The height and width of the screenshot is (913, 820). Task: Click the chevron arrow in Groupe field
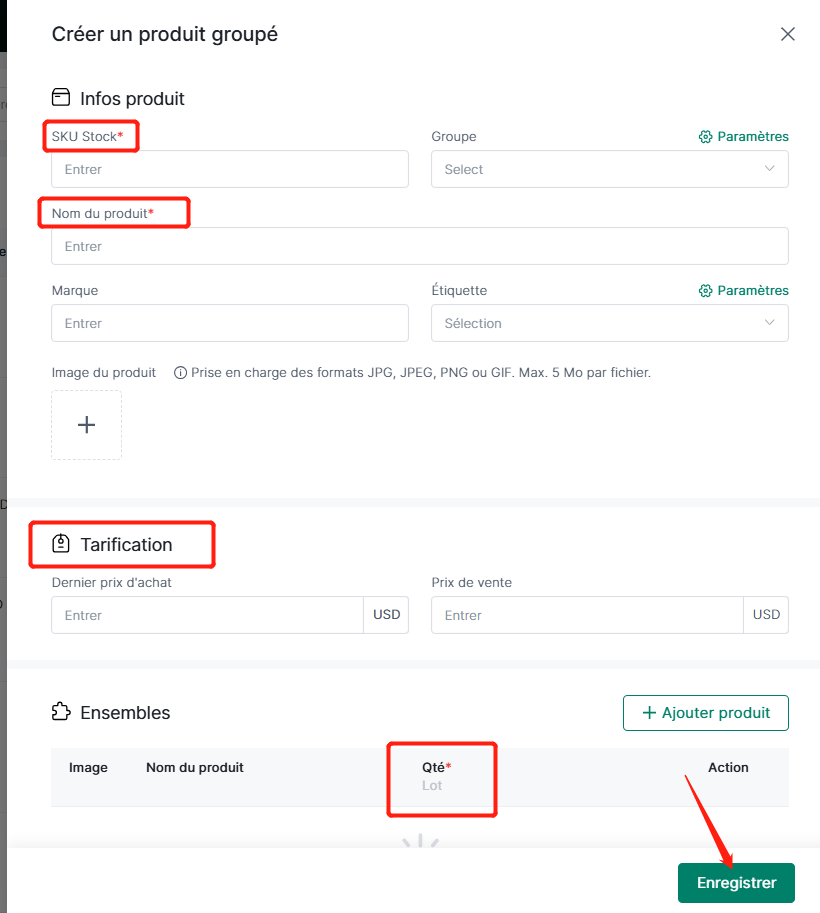(x=769, y=168)
